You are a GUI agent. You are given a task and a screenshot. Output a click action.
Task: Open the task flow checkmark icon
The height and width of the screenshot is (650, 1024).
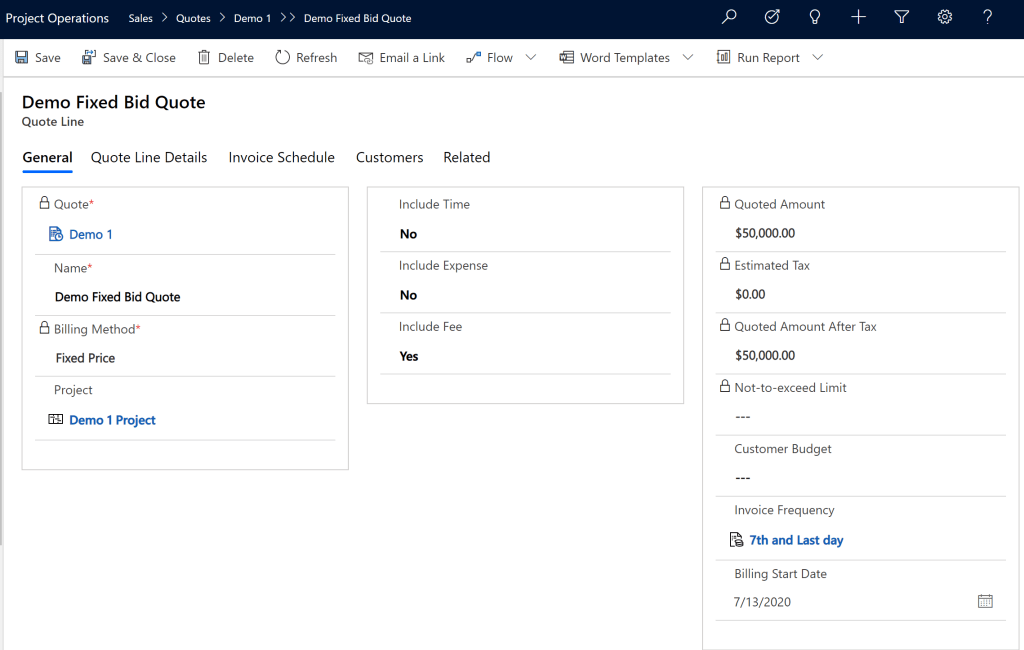point(772,17)
